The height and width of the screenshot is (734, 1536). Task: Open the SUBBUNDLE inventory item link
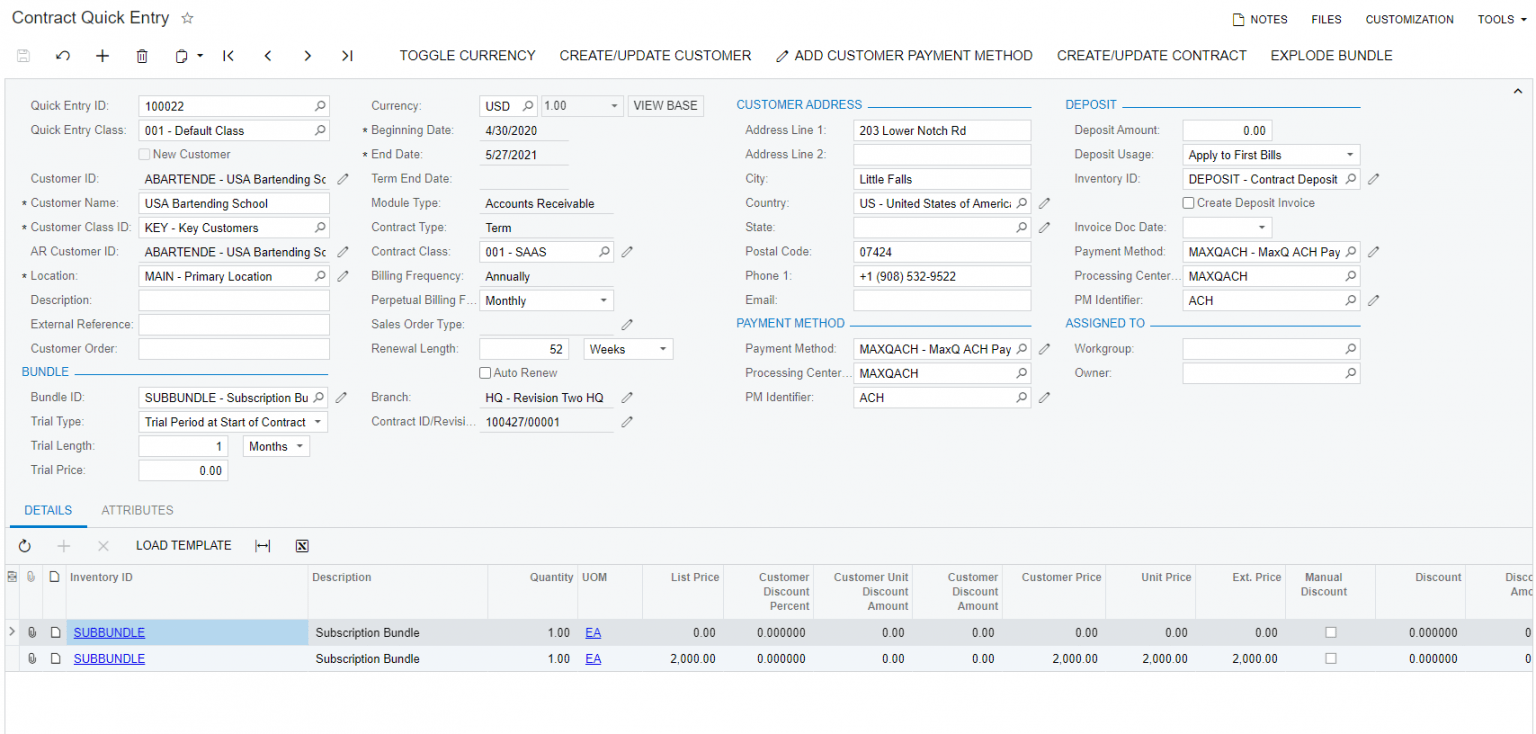(x=108, y=632)
